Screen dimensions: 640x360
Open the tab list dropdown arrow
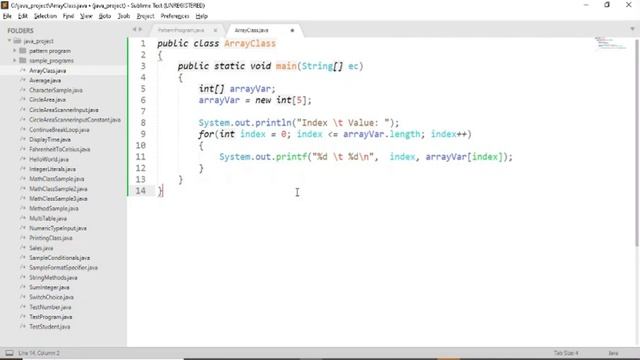click(632, 29)
